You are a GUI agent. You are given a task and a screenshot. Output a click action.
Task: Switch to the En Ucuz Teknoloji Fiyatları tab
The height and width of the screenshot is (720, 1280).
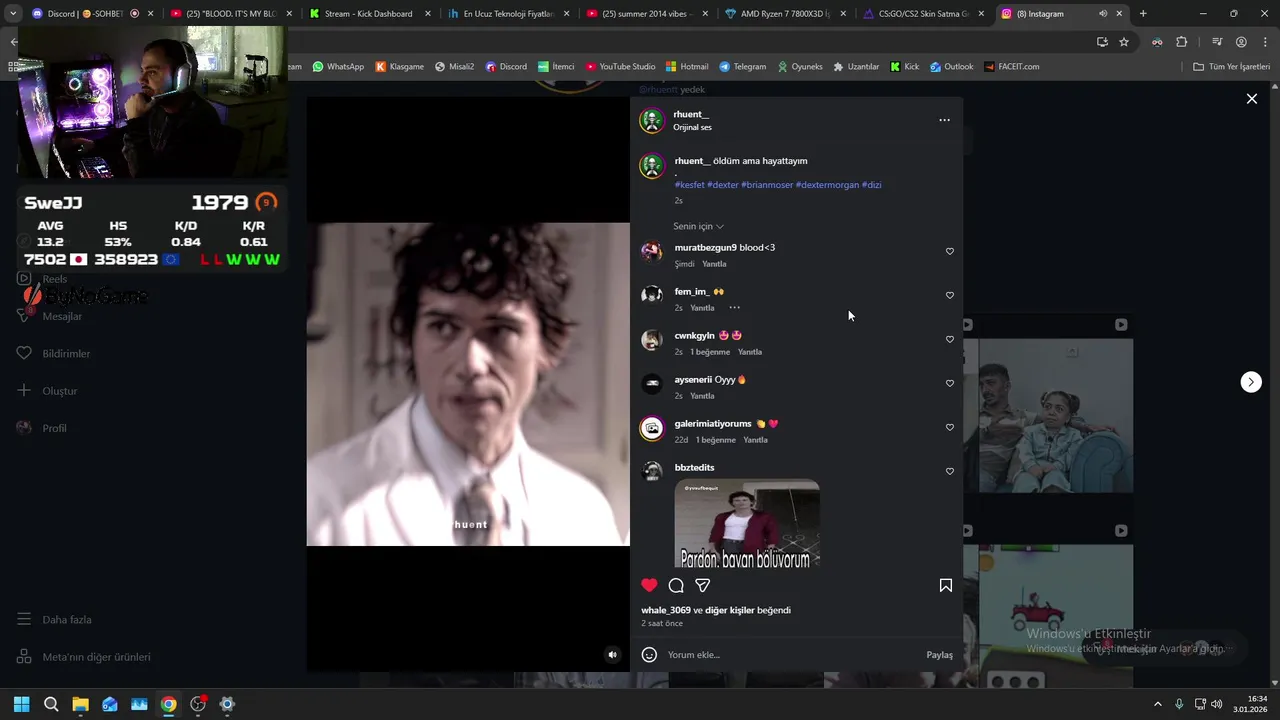(x=507, y=14)
